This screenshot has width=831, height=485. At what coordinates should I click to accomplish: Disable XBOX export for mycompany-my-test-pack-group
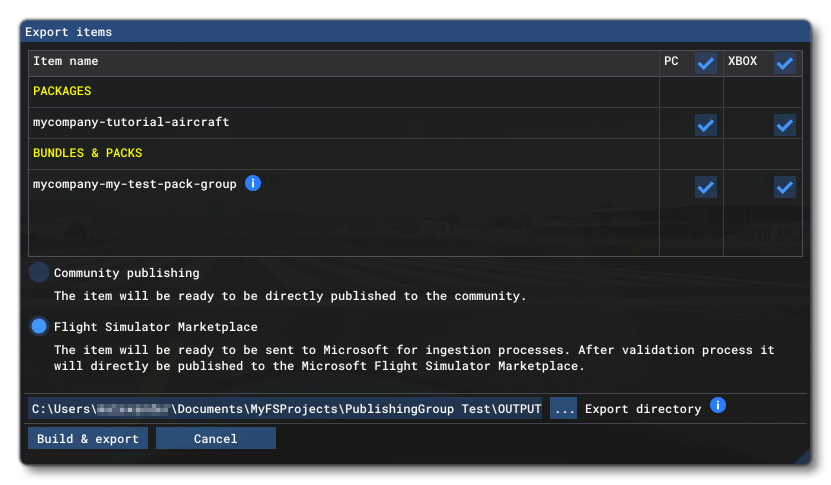coord(785,187)
